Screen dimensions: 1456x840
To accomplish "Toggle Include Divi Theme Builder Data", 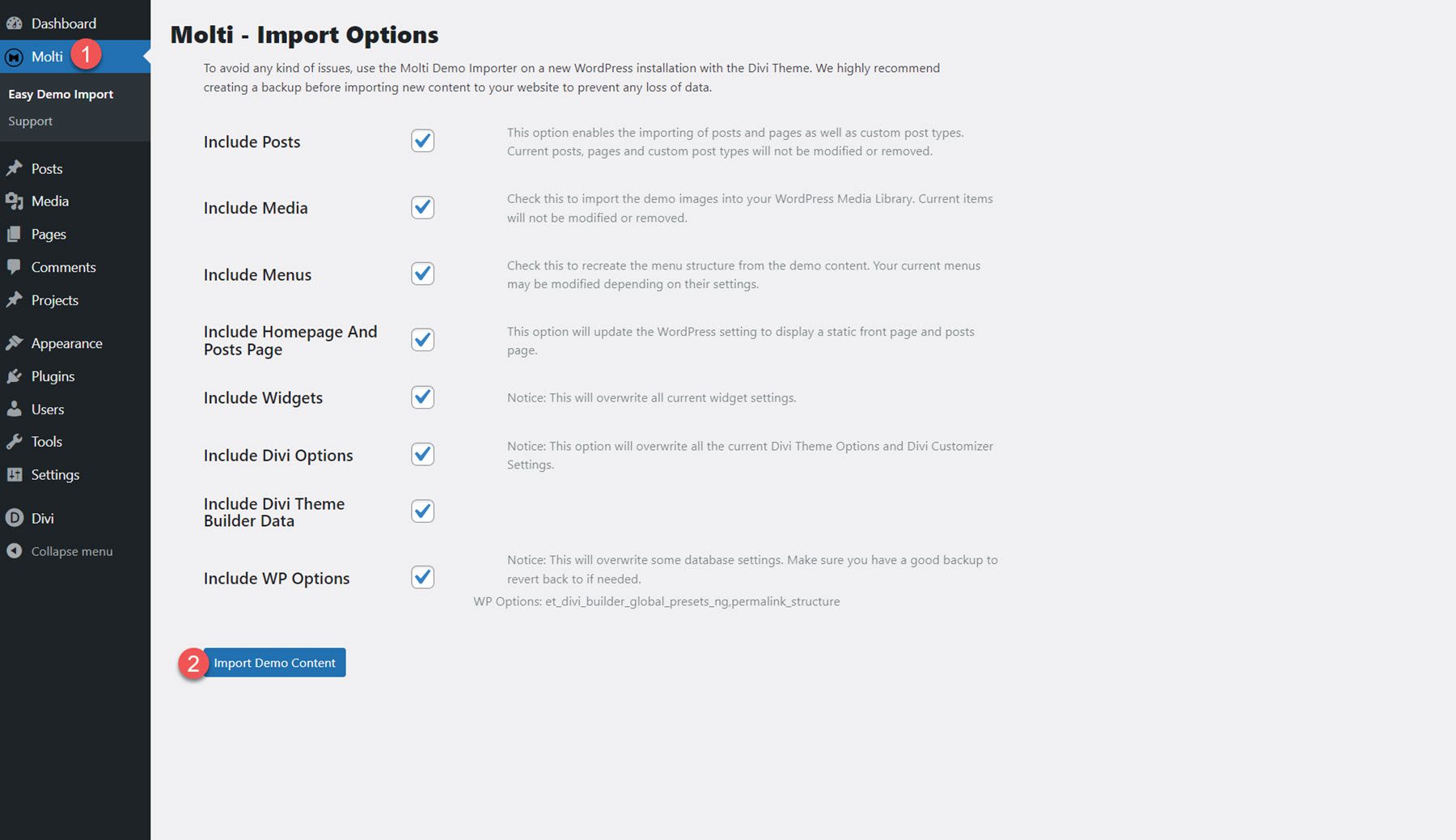I will (421, 511).
